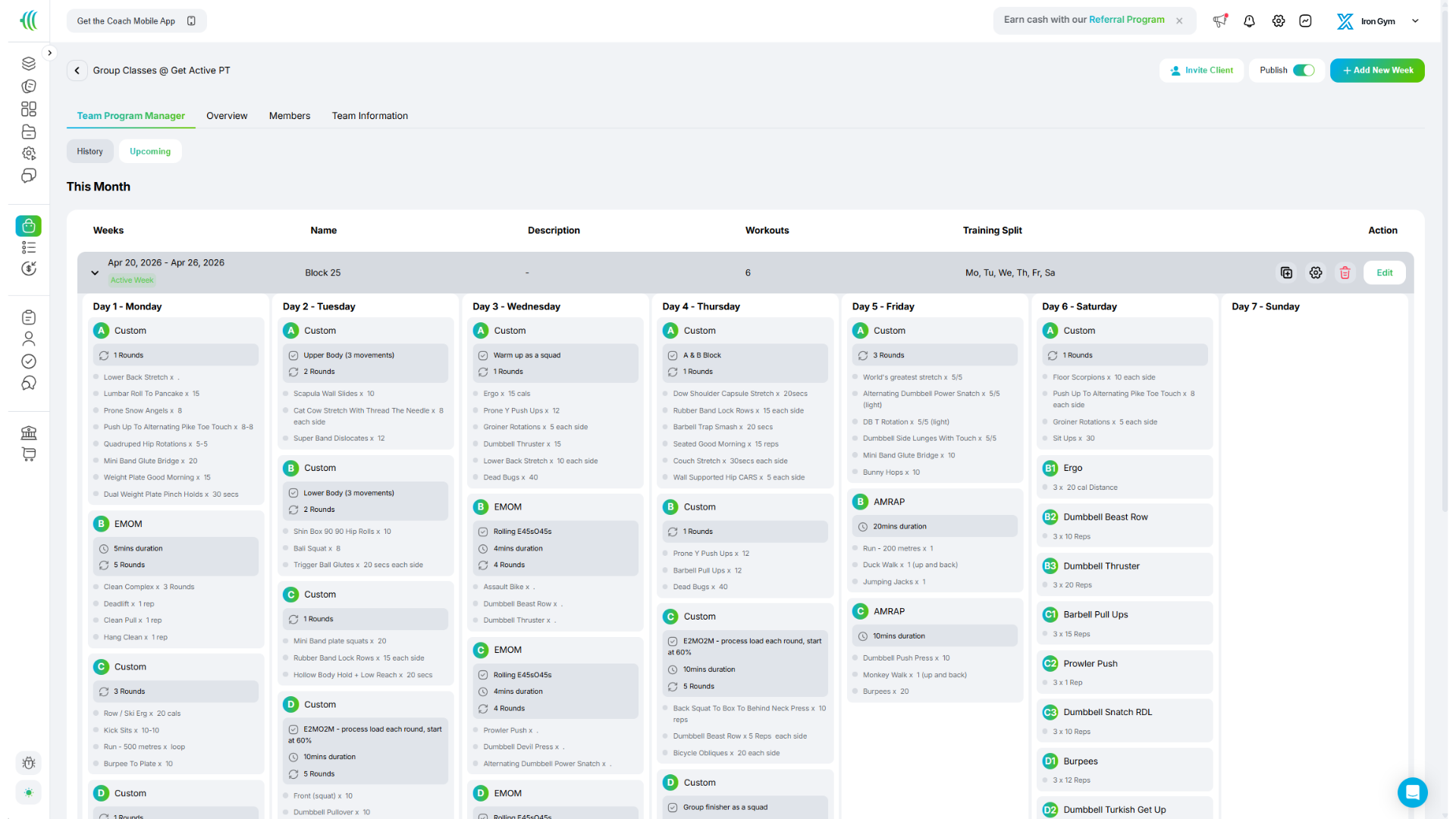Open the chat bubbles icon in sidebar
The width and height of the screenshot is (1456, 819).
point(29,176)
